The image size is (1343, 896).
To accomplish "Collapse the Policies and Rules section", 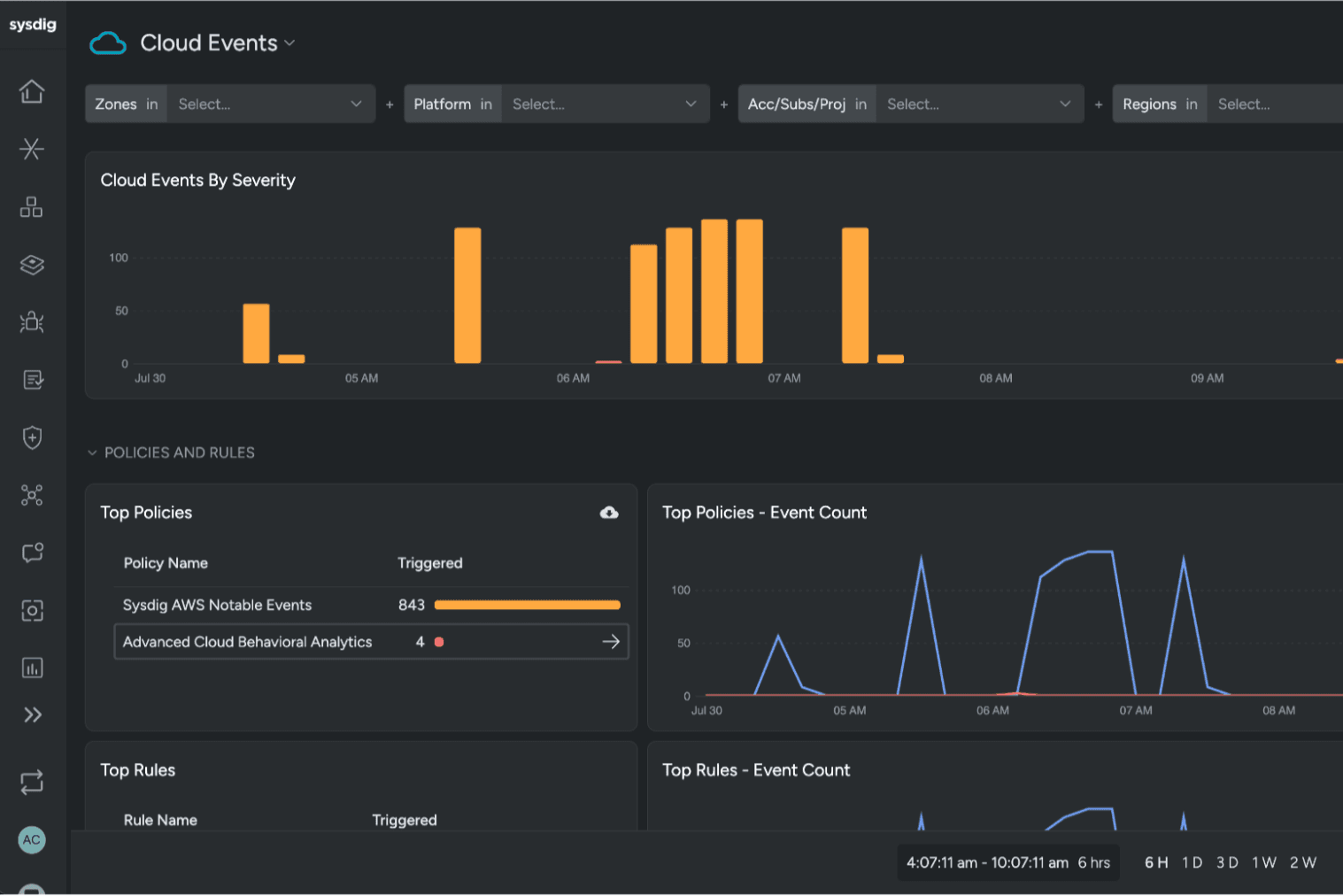I will (171, 452).
